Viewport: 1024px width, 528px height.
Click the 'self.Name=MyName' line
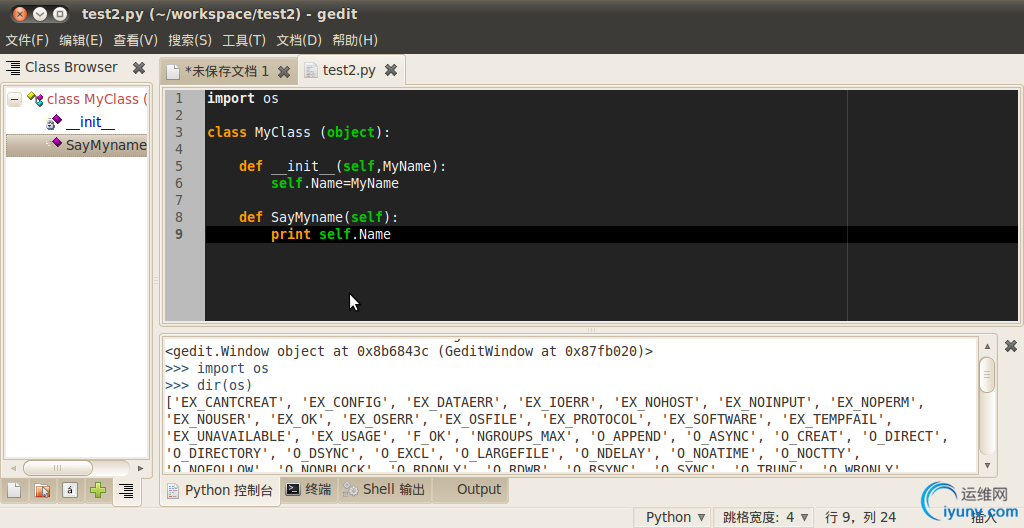coord(335,183)
